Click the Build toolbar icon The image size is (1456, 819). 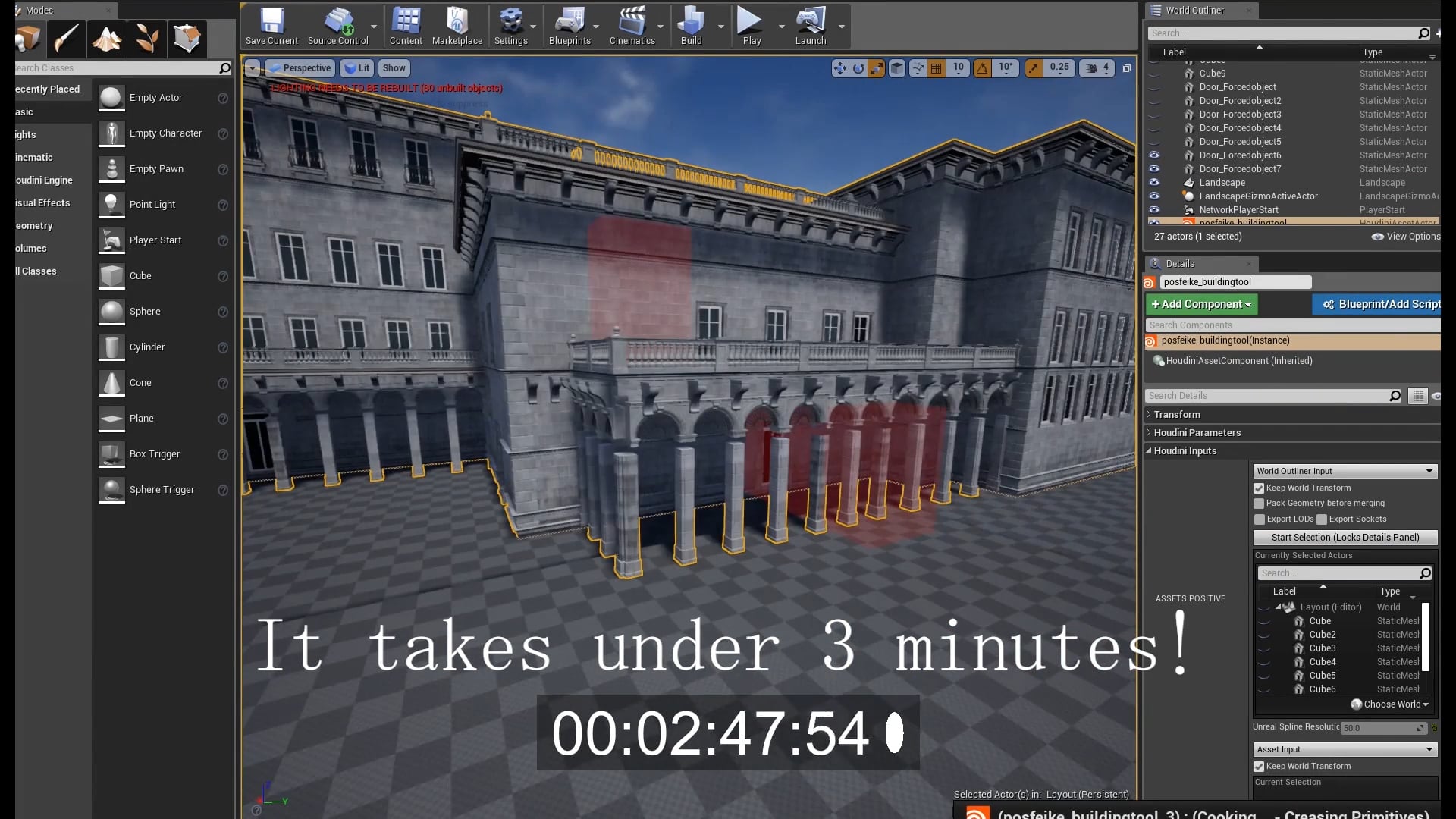point(691,27)
